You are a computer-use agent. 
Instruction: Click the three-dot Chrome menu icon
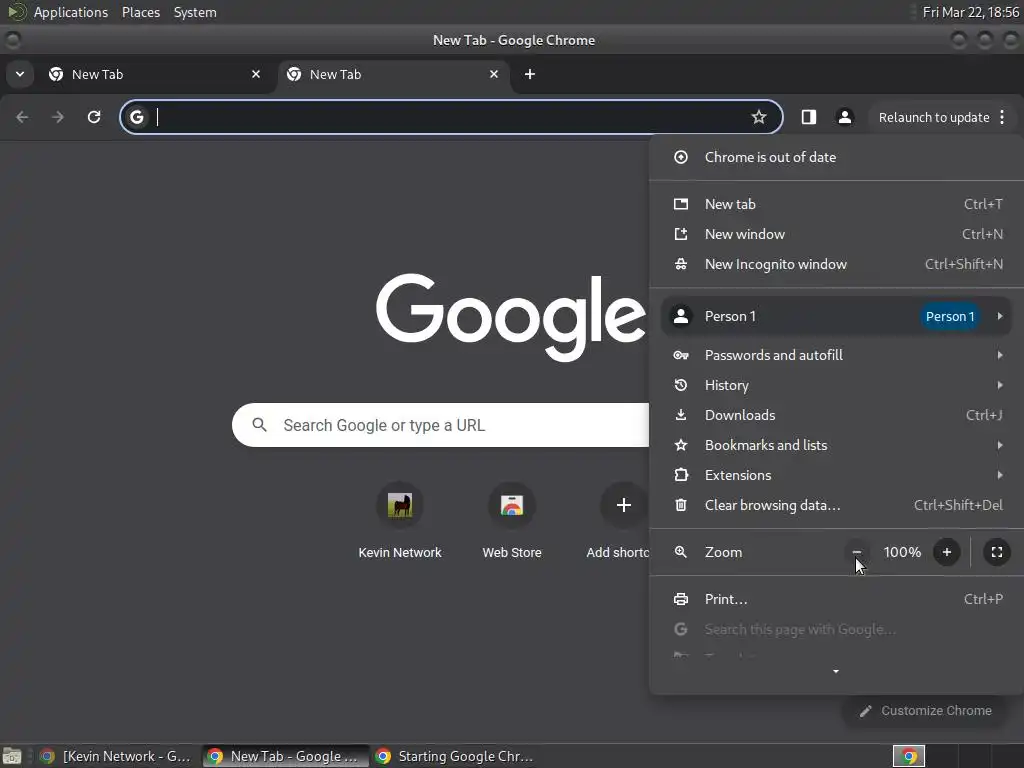pos(1002,117)
